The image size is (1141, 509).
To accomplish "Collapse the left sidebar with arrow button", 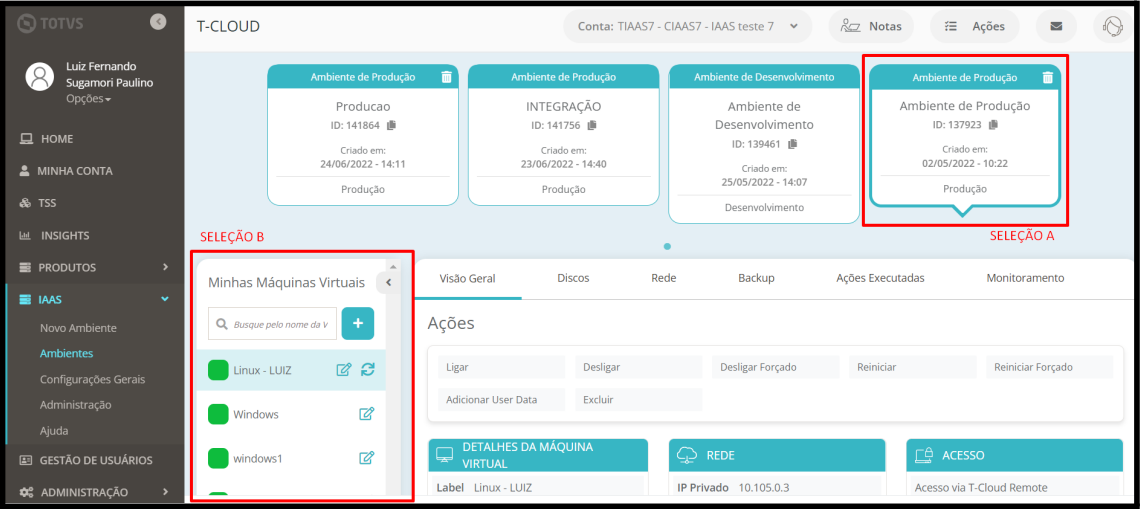I will 158,22.
